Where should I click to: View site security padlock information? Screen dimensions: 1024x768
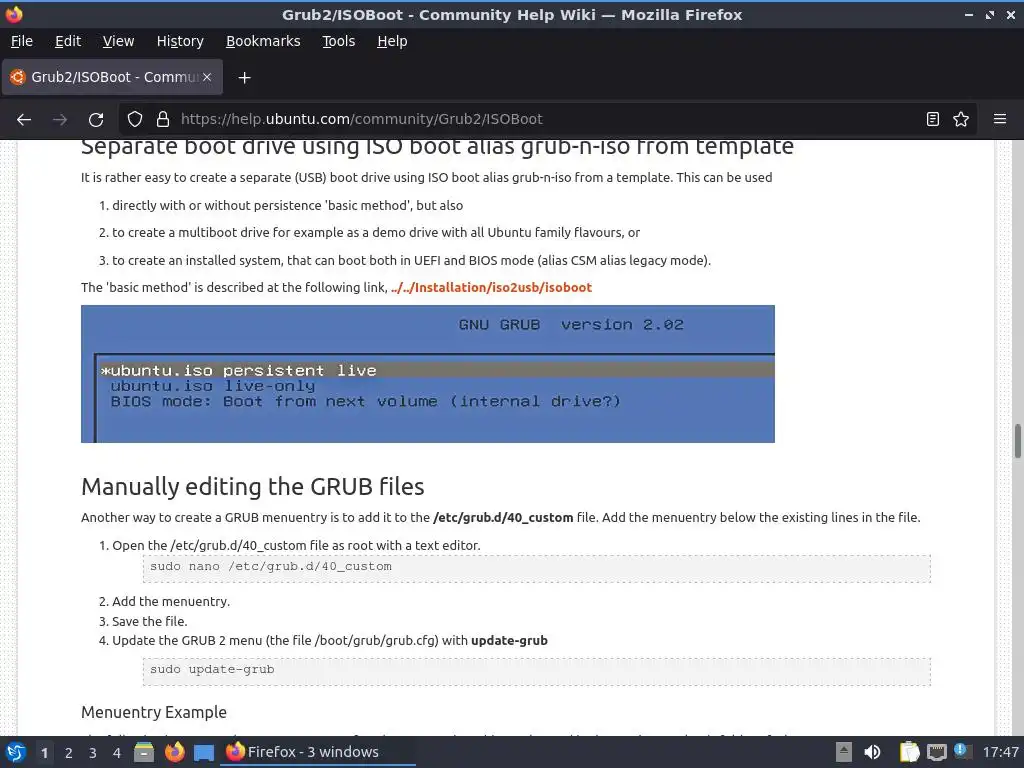[x=163, y=119]
